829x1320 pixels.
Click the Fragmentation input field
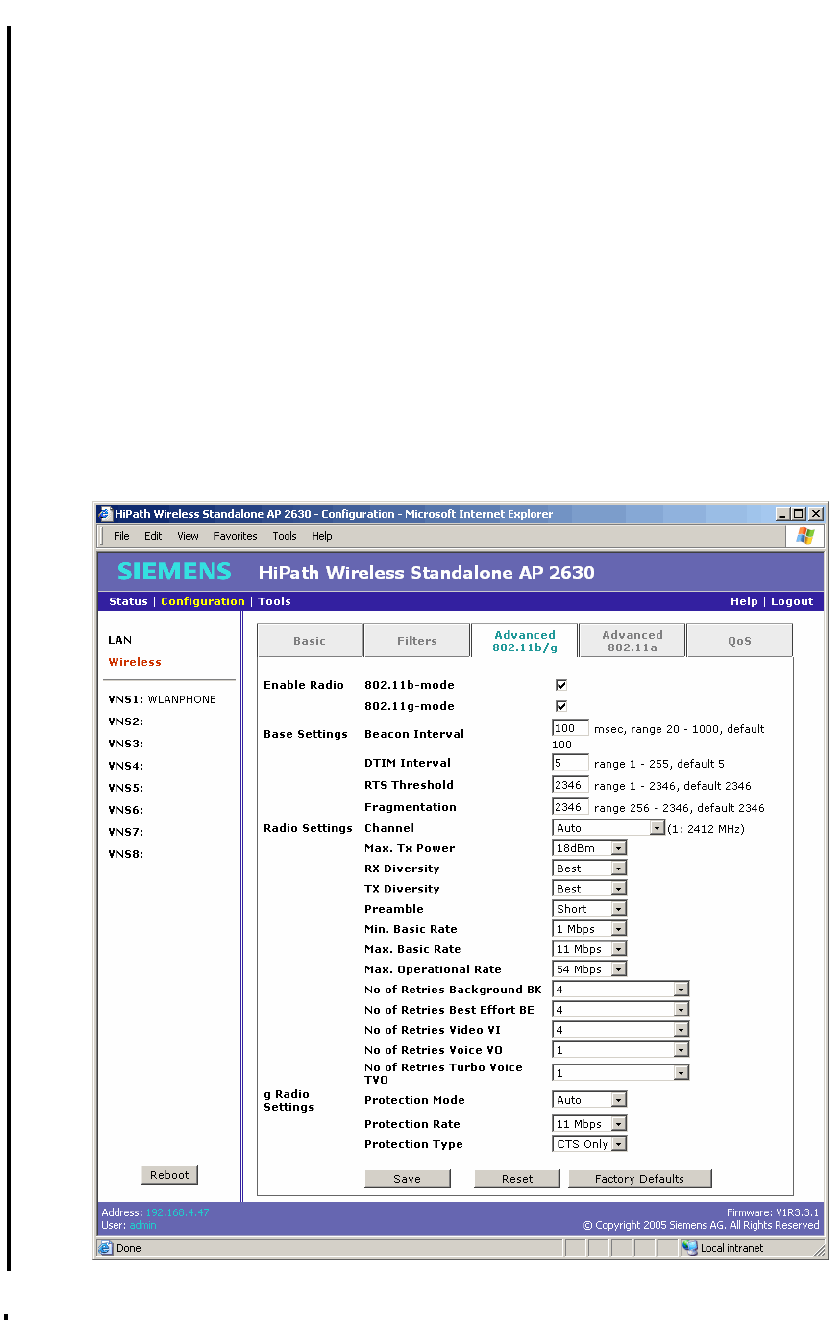pyautogui.click(x=571, y=807)
